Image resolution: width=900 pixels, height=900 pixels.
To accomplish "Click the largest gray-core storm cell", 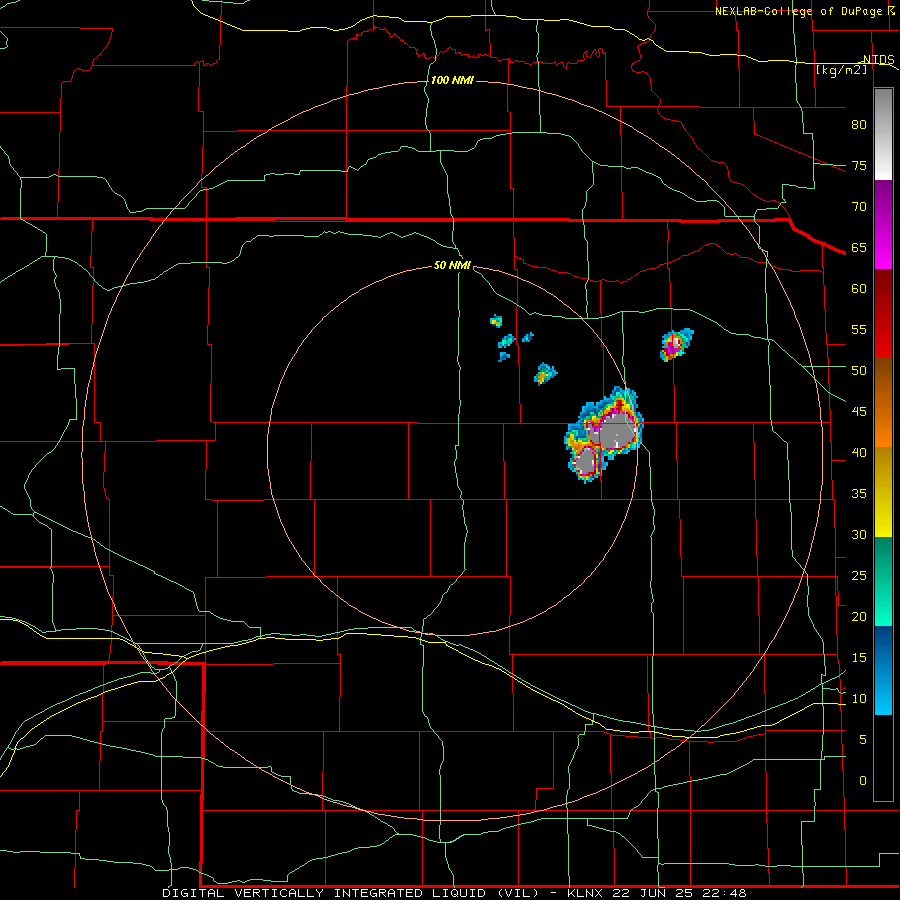I will pyautogui.click(x=618, y=430).
